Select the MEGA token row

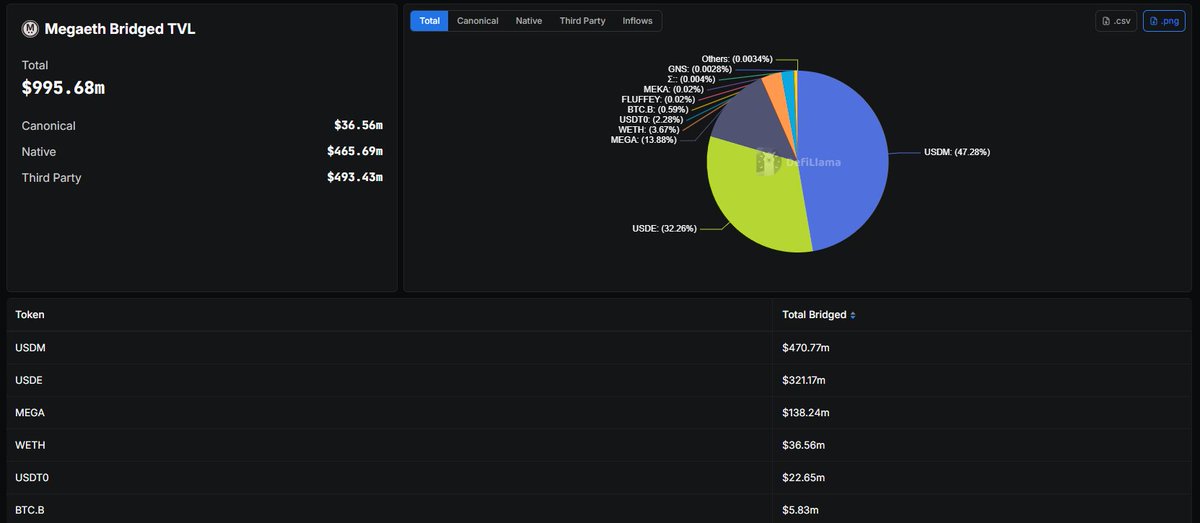600,412
